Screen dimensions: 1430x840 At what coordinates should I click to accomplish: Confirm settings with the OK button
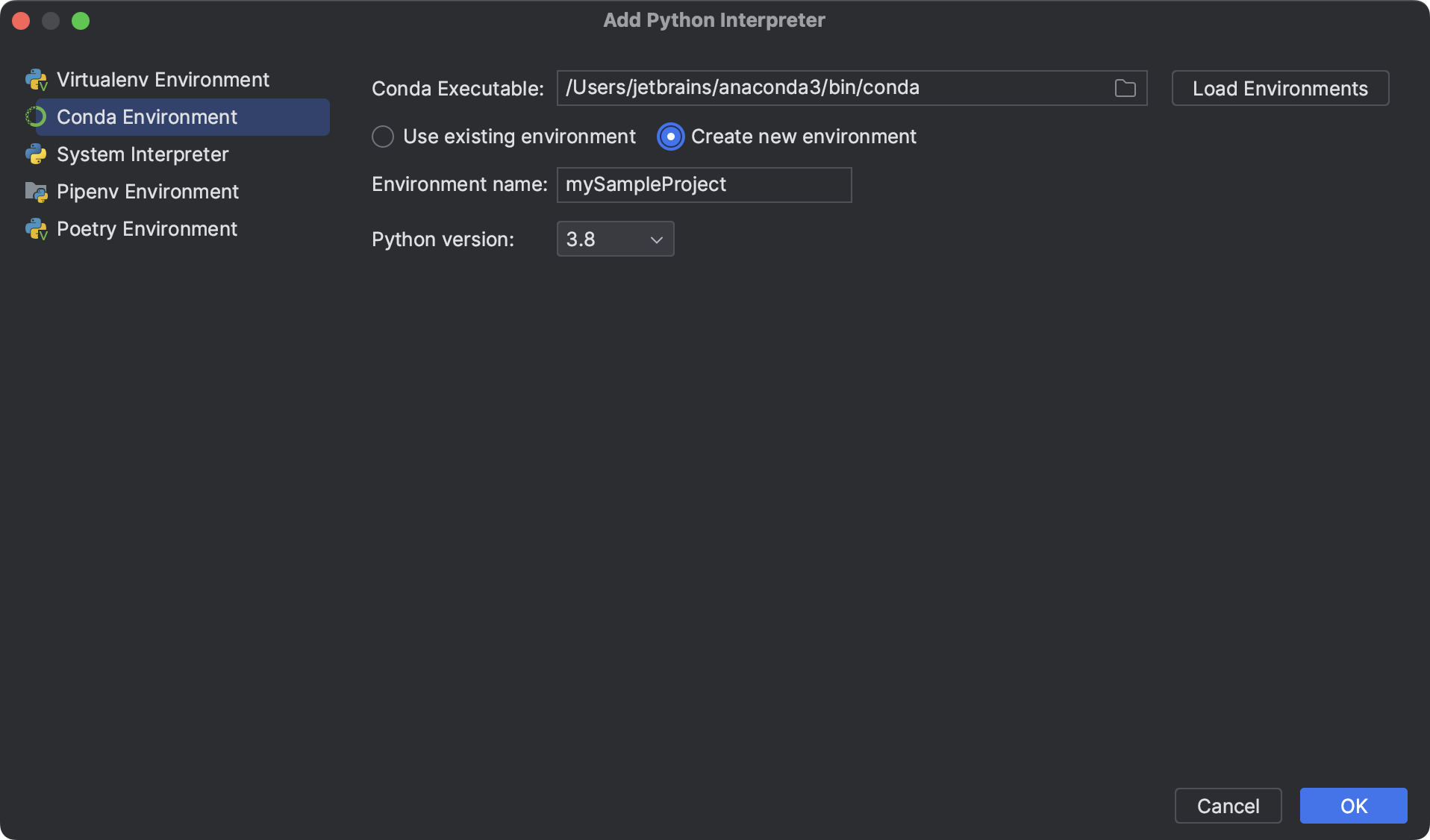1352,806
